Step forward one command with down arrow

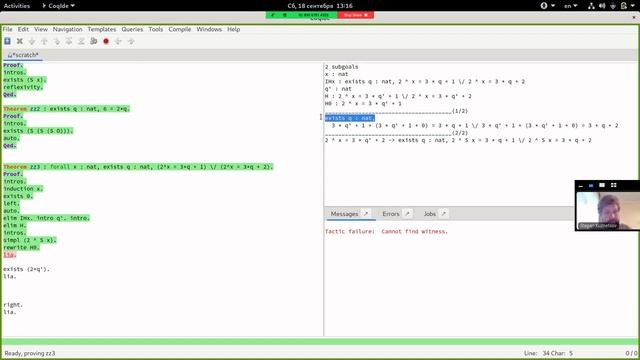tap(32, 41)
